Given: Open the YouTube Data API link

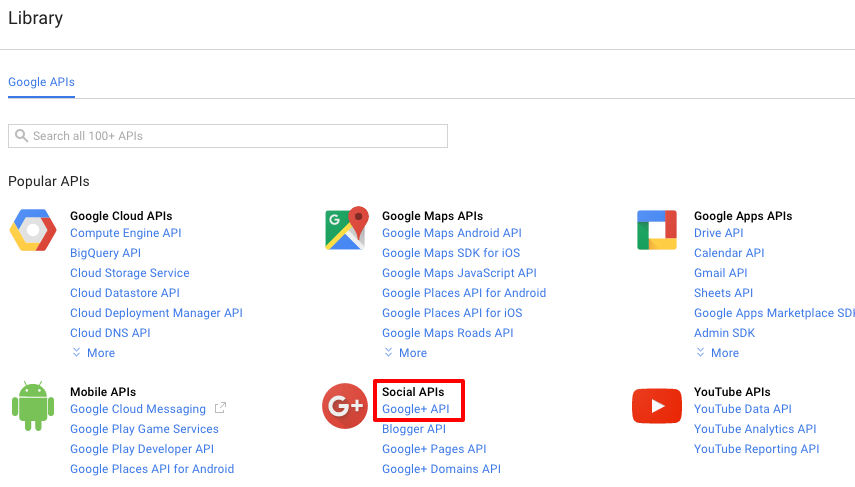Looking at the screenshot, I should (742, 409).
